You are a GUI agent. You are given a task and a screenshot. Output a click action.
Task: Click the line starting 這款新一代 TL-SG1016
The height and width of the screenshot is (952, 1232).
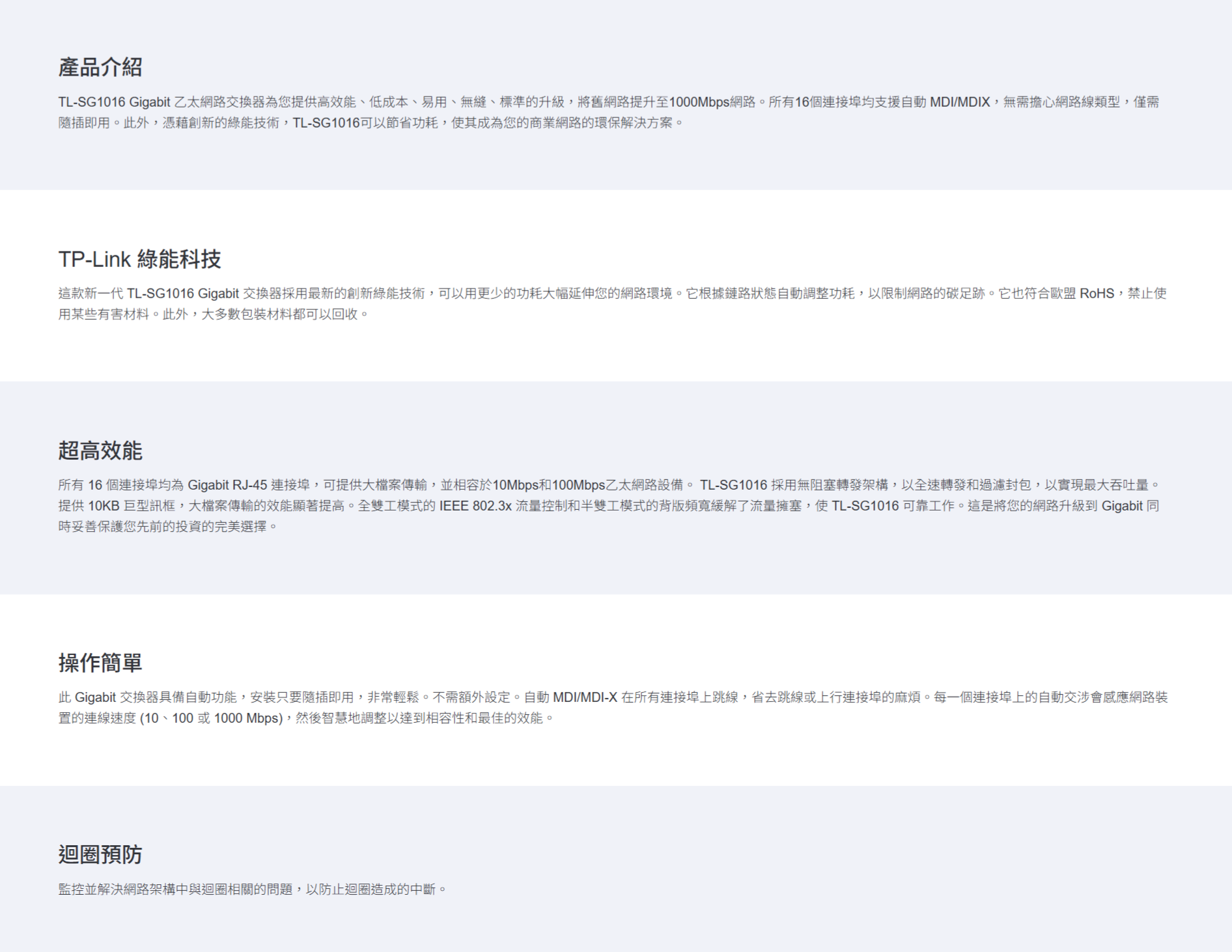(x=612, y=294)
